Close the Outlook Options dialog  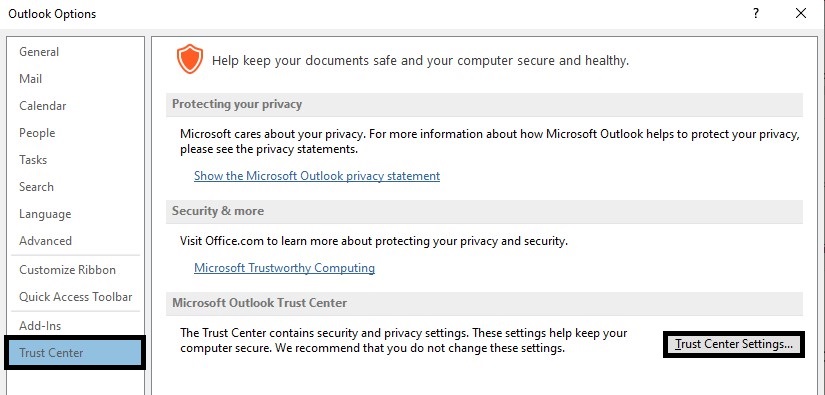coord(801,14)
